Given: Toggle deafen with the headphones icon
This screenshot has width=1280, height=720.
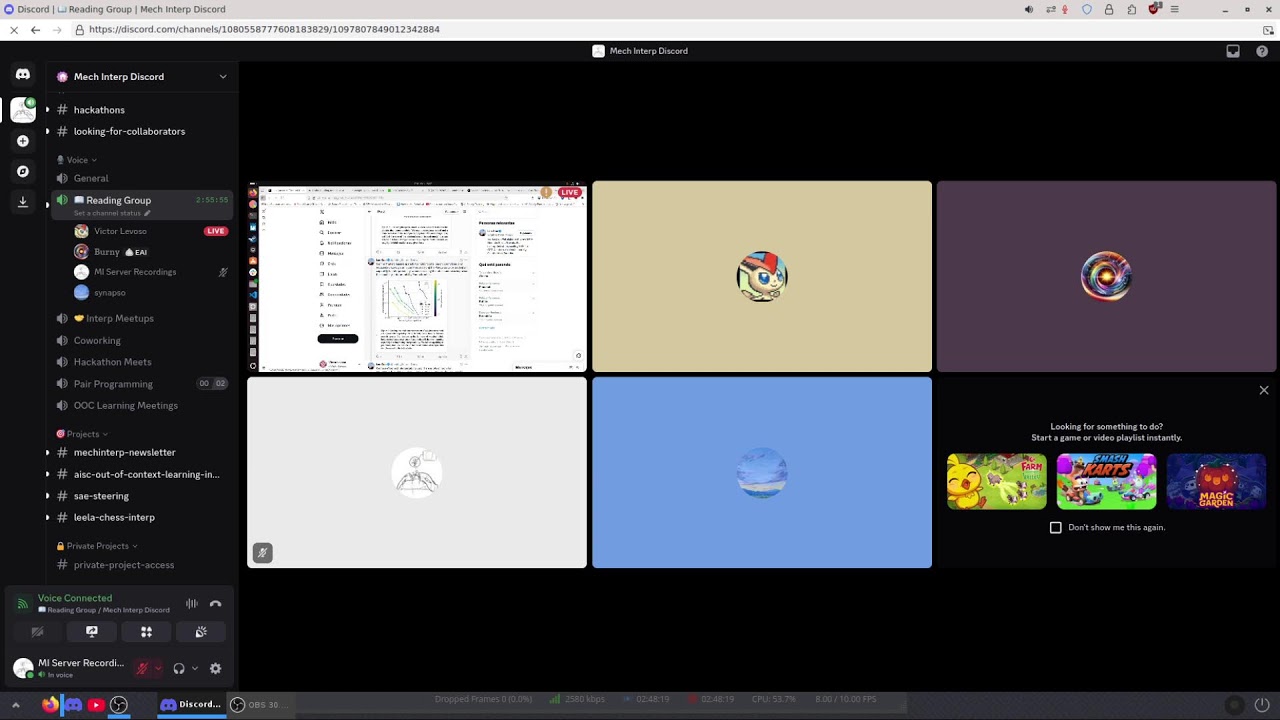Looking at the screenshot, I should click(x=179, y=669).
